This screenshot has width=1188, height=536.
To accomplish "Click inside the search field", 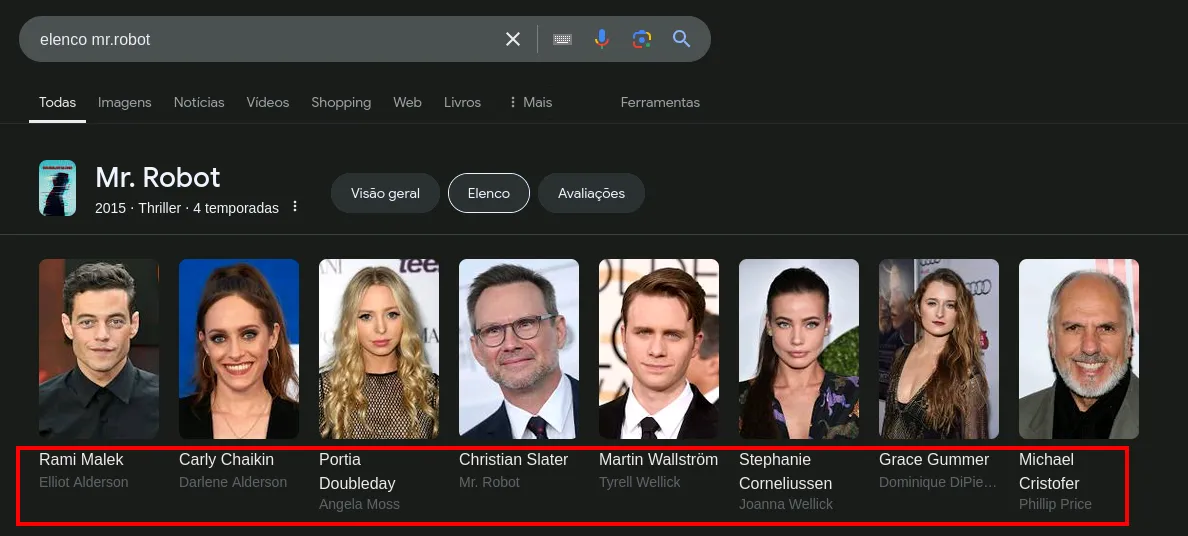I will point(260,39).
